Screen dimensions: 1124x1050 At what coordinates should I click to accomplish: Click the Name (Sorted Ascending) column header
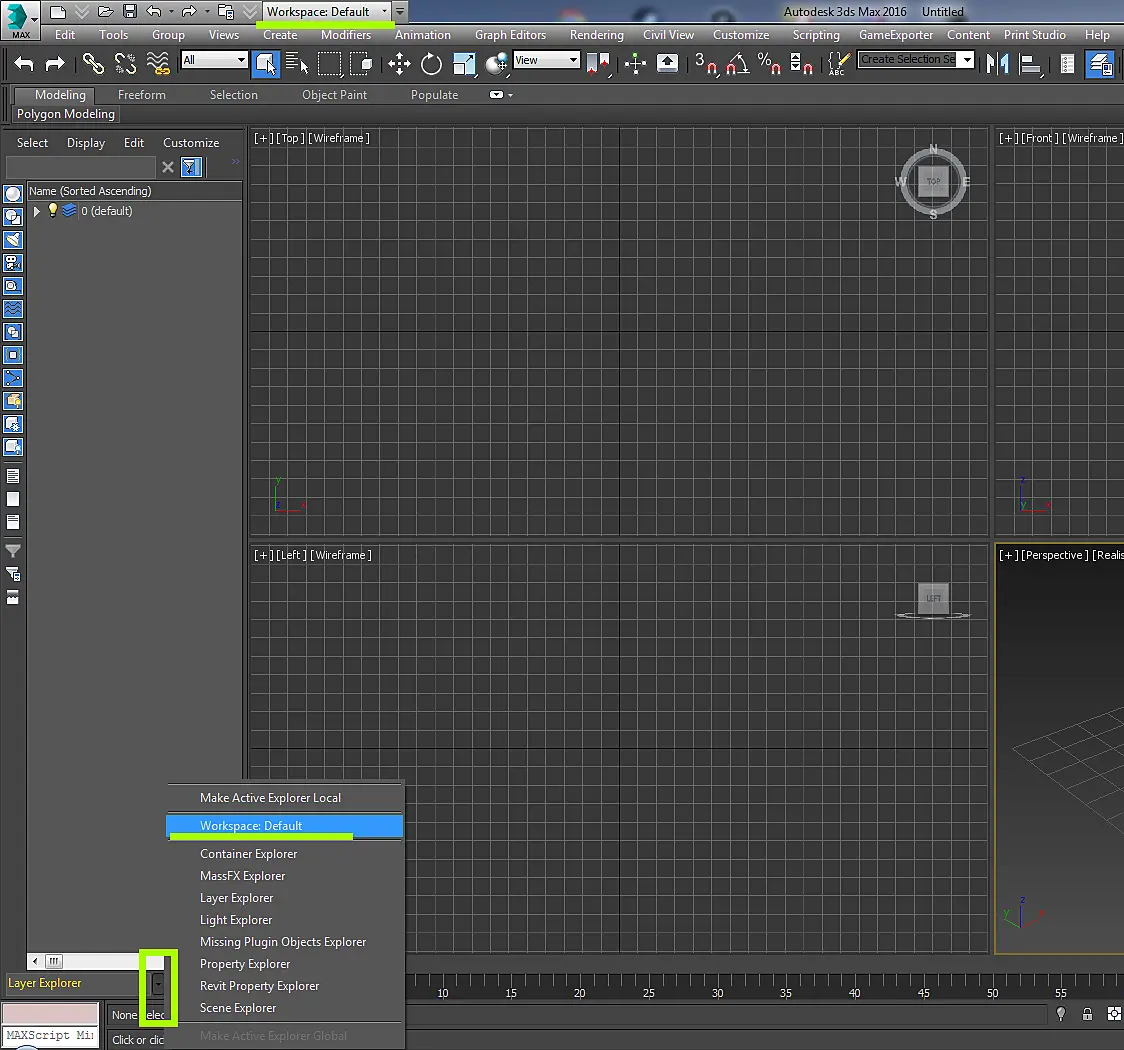coord(134,191)
